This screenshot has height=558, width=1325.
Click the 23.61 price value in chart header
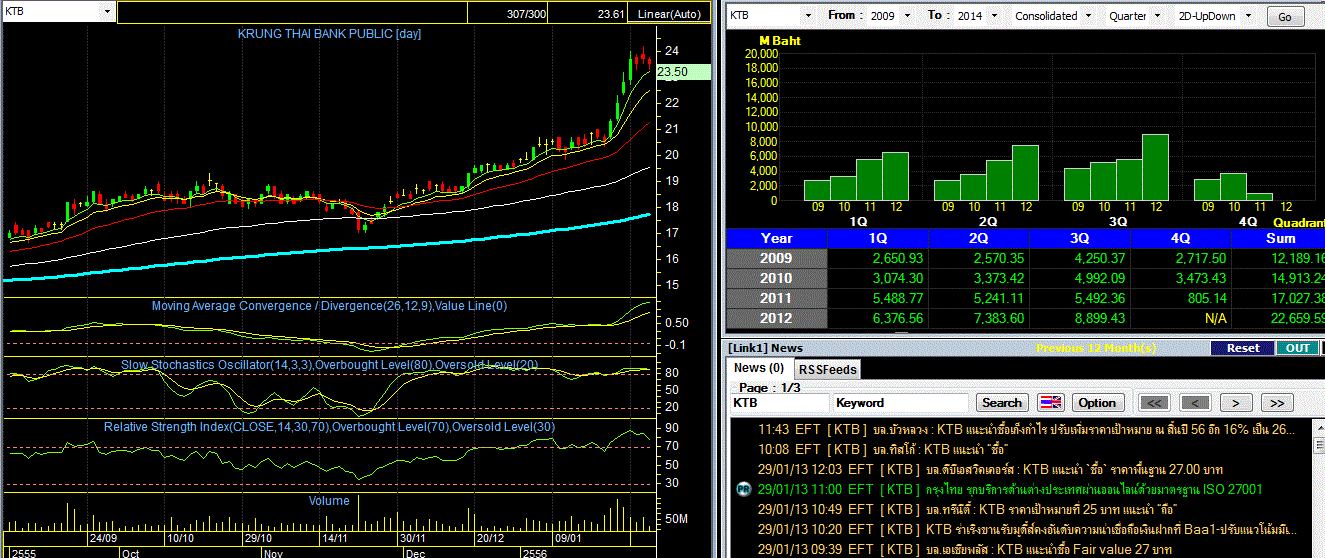[611, 14]
